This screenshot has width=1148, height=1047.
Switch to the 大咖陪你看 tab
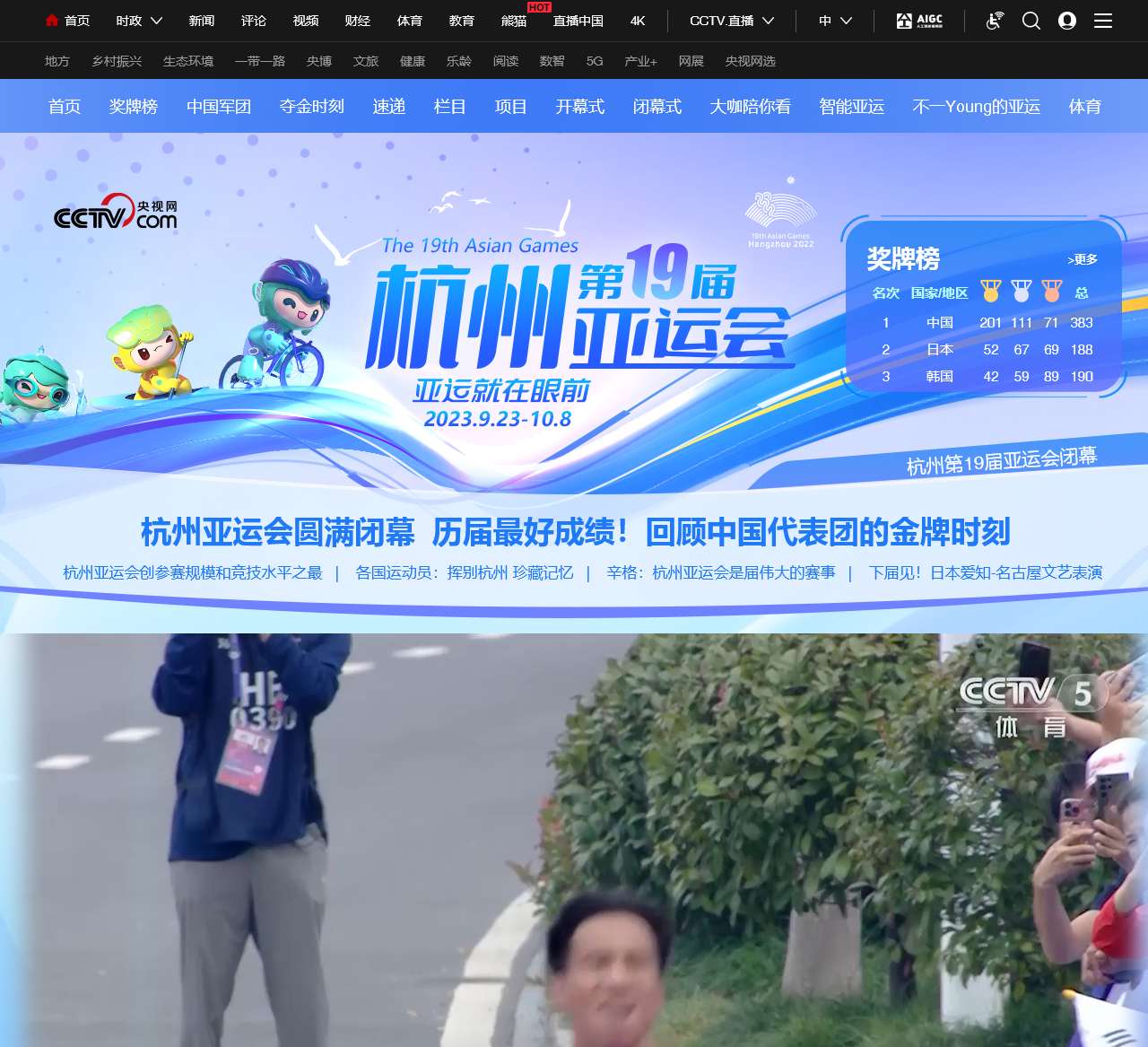tap(751, 106)
